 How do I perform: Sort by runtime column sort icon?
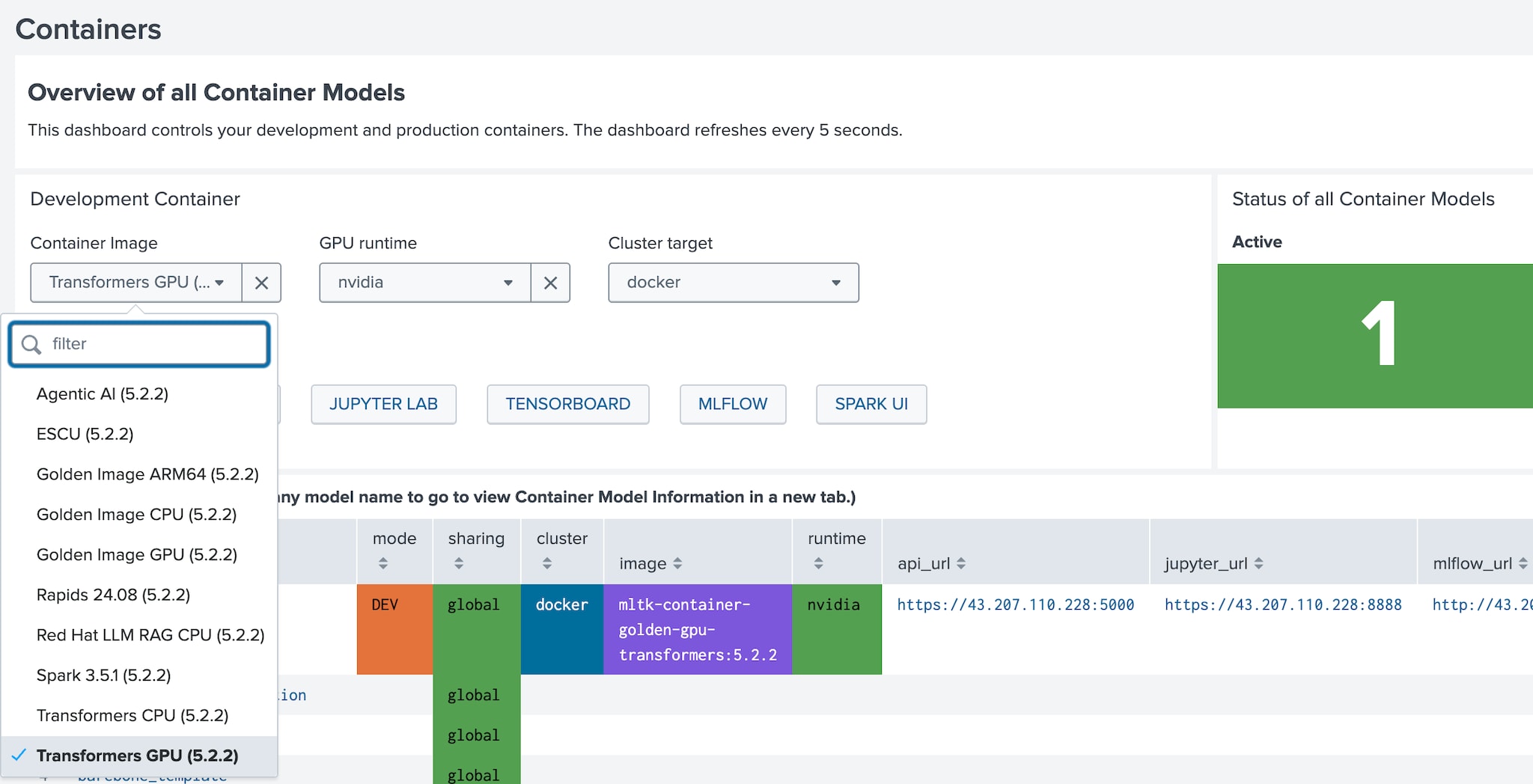click(x=818, y=563)
